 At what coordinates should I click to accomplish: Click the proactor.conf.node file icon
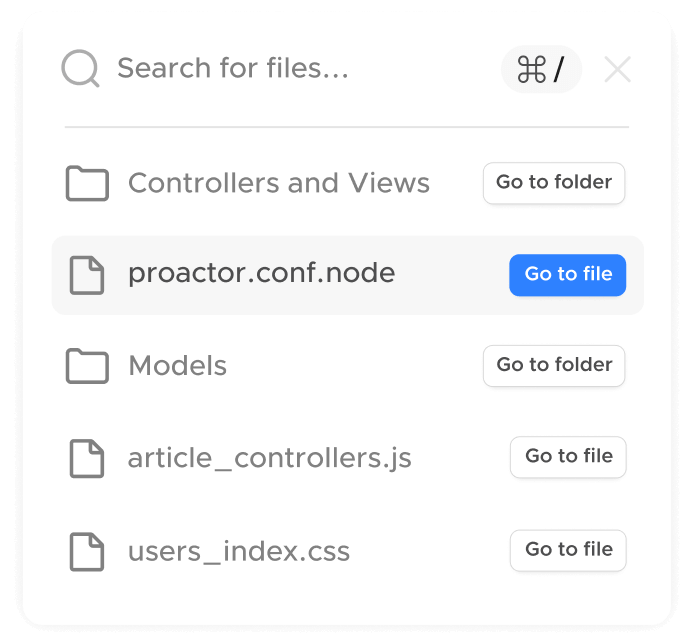pyautogui.click(x=87, y=275)
